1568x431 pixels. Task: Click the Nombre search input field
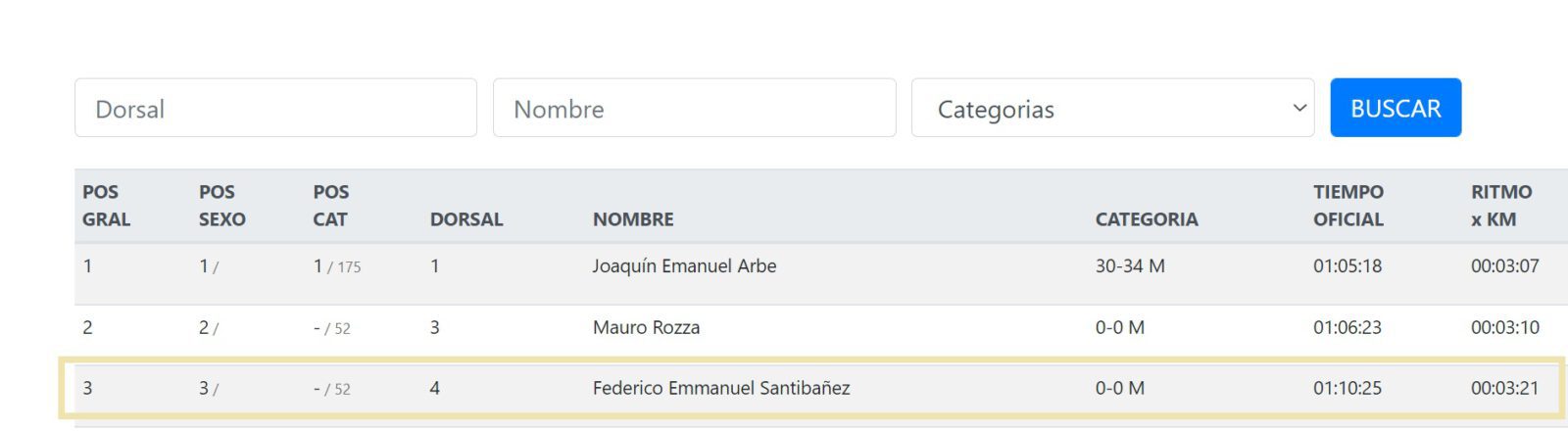pyautogui.click(x=694, y=108)
